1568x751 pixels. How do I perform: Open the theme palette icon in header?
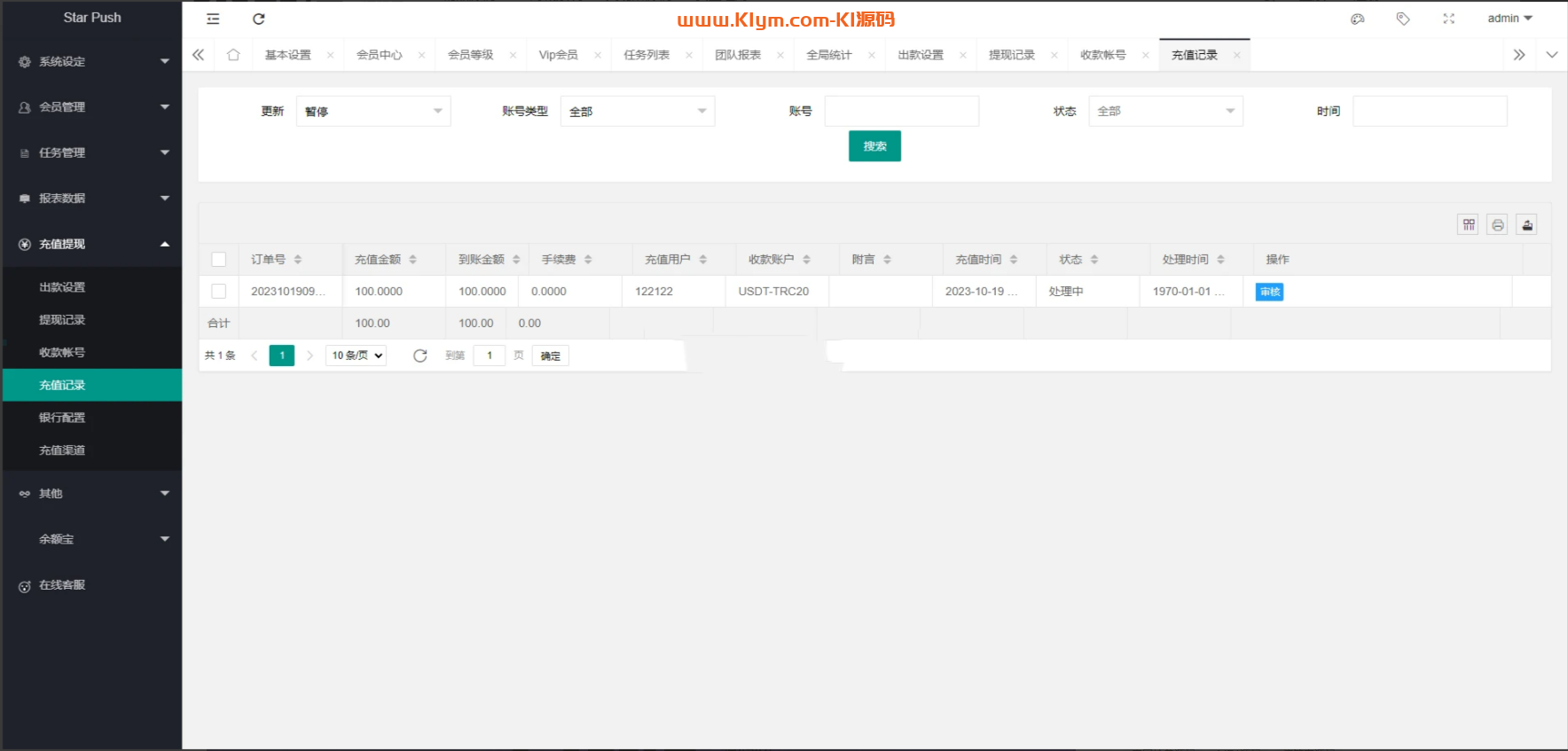[x=1357, y=19]
